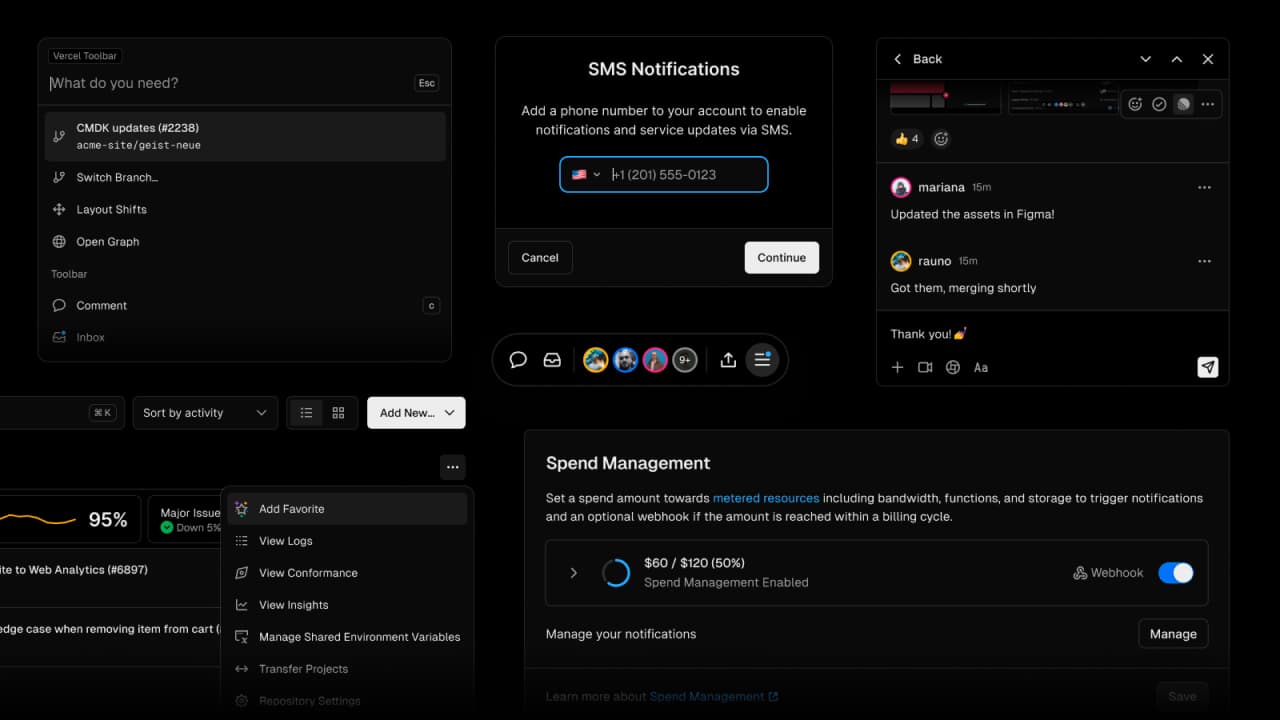Switch to list view layout

306,413
